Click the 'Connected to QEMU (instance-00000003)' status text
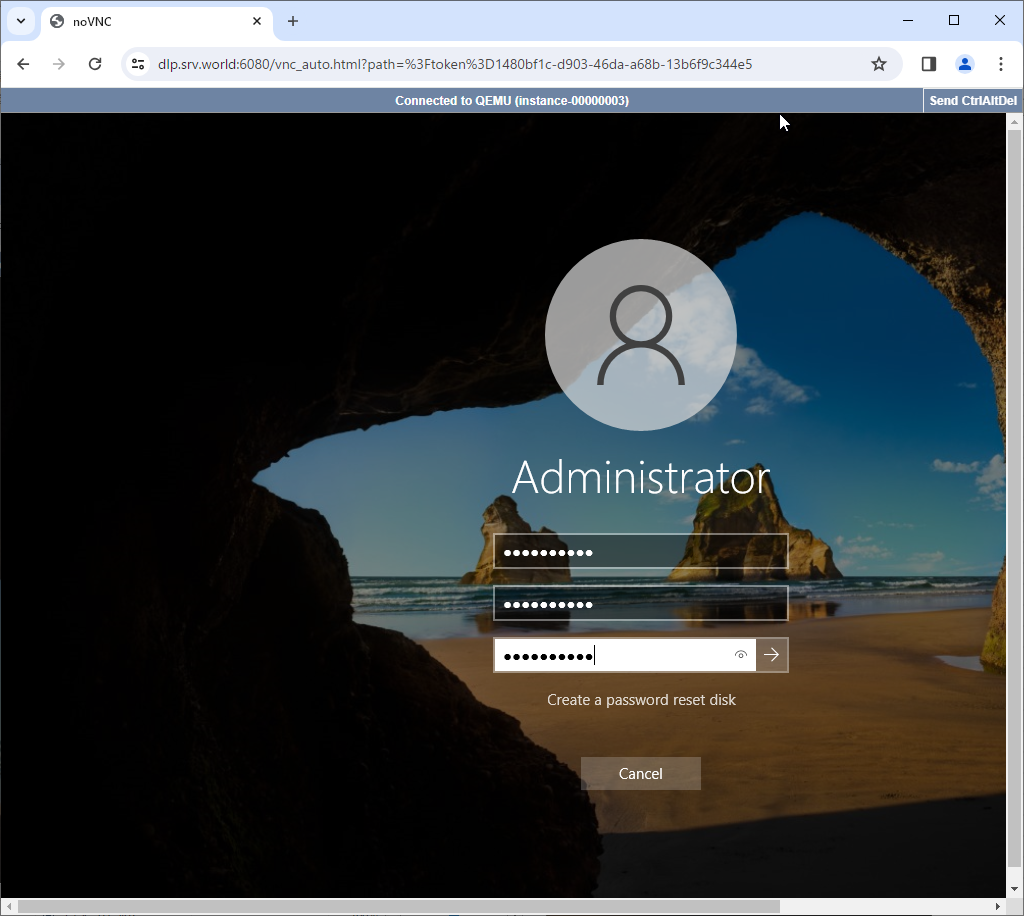This screenshot has height=916, width=1024. pyautogui.click(x=512, y=101)
